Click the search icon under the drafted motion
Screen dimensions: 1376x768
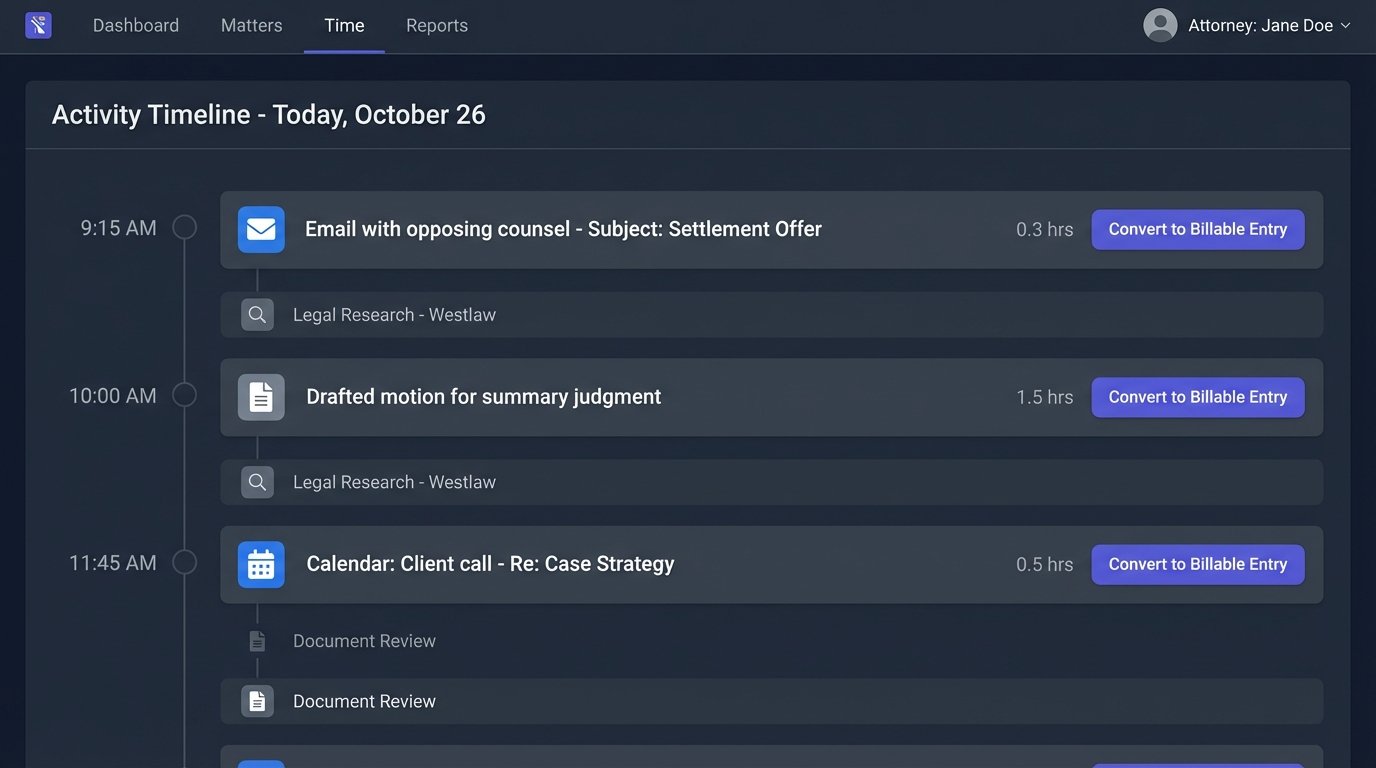point(257,482)
